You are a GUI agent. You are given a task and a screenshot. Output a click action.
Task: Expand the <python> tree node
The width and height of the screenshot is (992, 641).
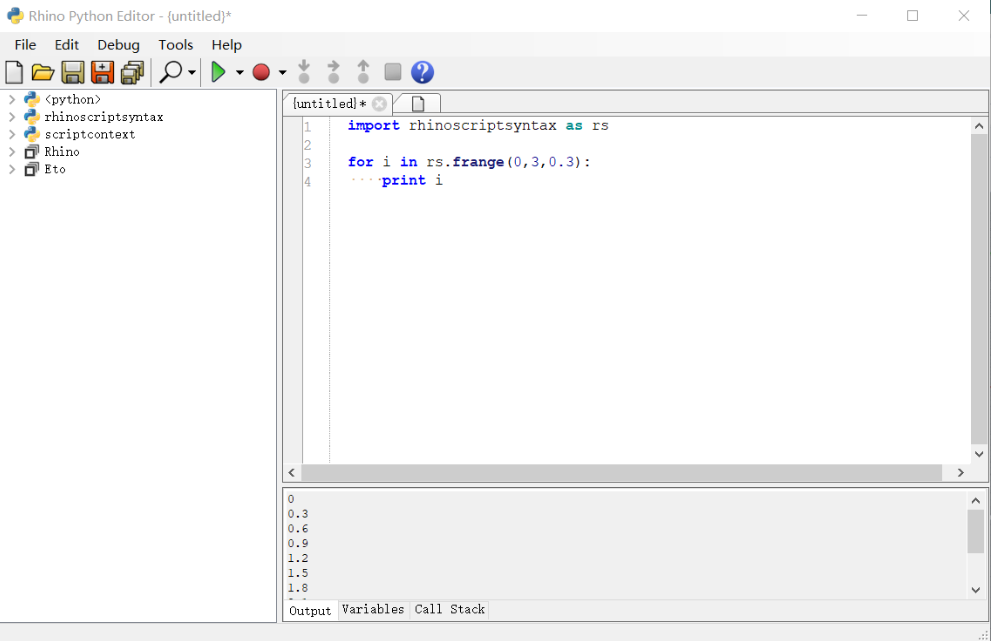click(x=11, y=99)
